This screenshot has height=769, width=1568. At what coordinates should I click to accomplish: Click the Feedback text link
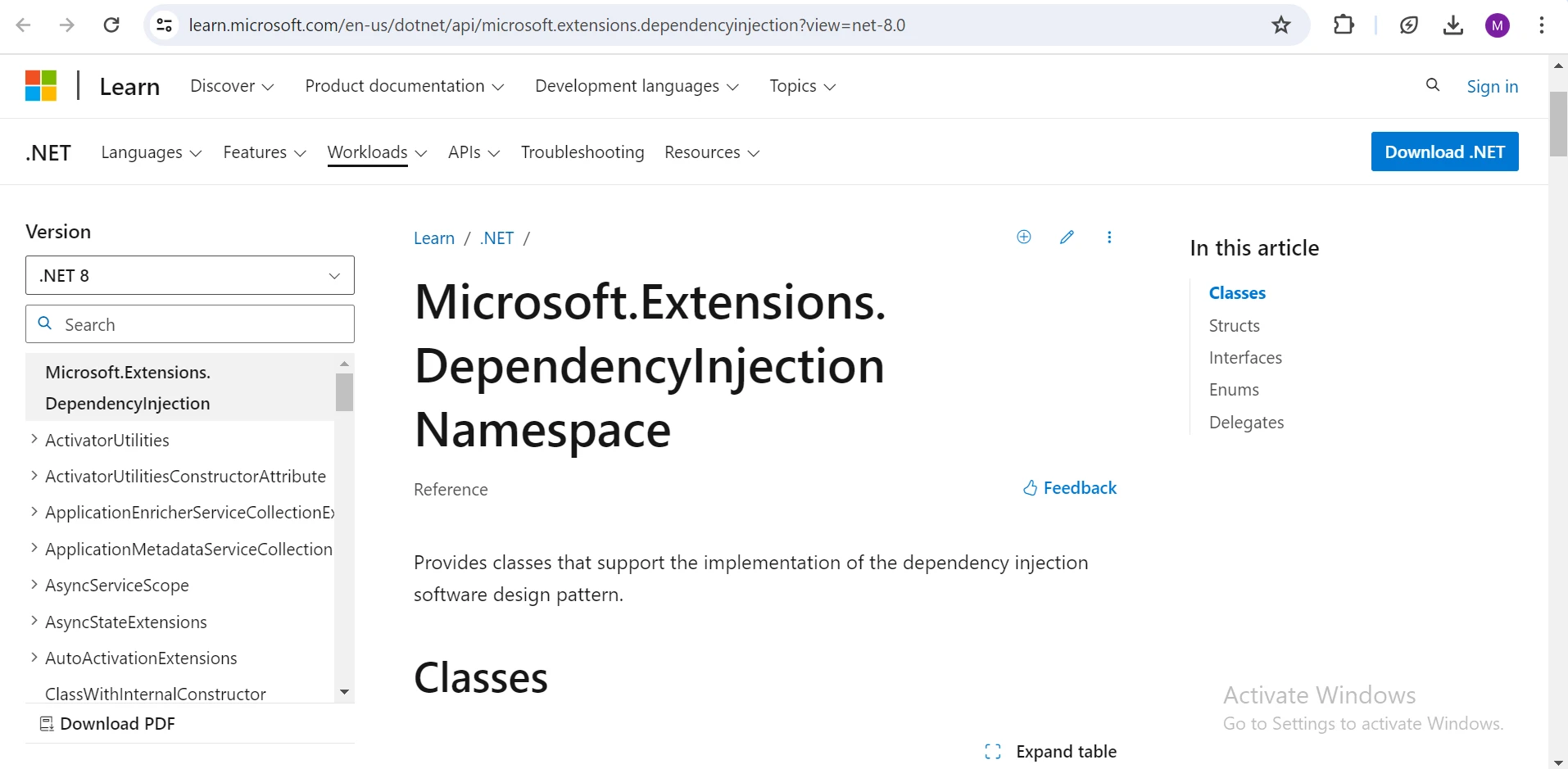[x=1080, y=488]
